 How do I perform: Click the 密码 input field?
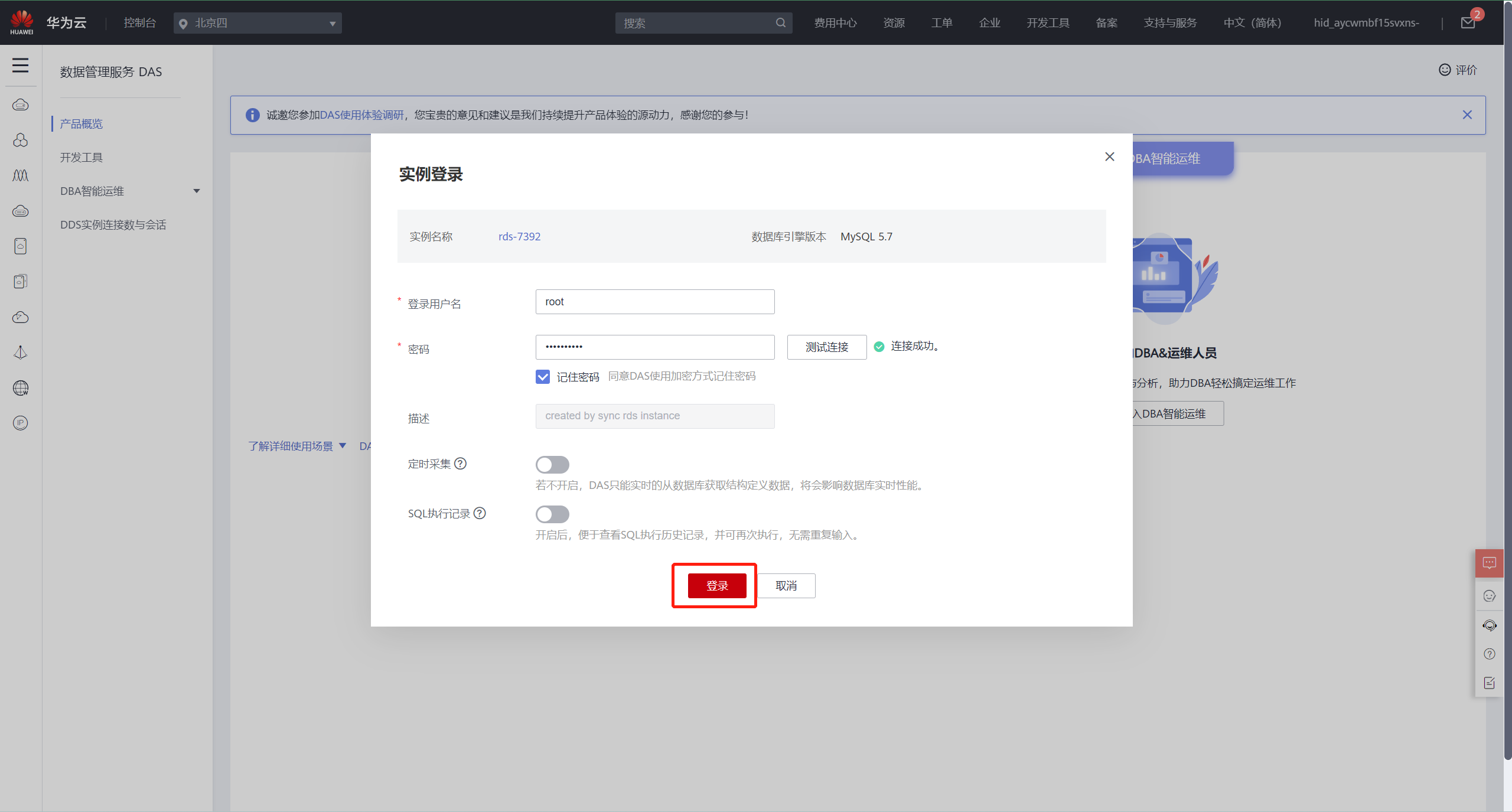pyautogui.click(x=655, y=347)
